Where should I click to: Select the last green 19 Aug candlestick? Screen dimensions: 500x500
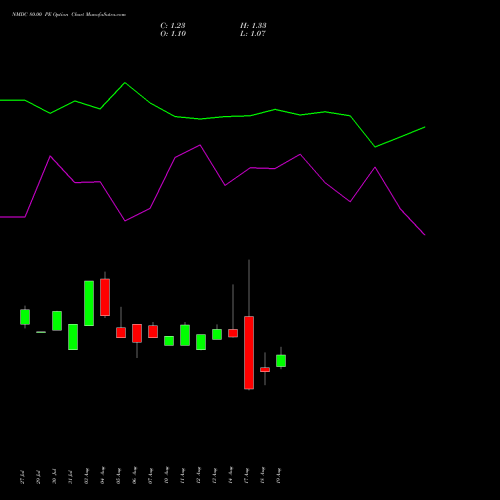(x=281, y=361)
